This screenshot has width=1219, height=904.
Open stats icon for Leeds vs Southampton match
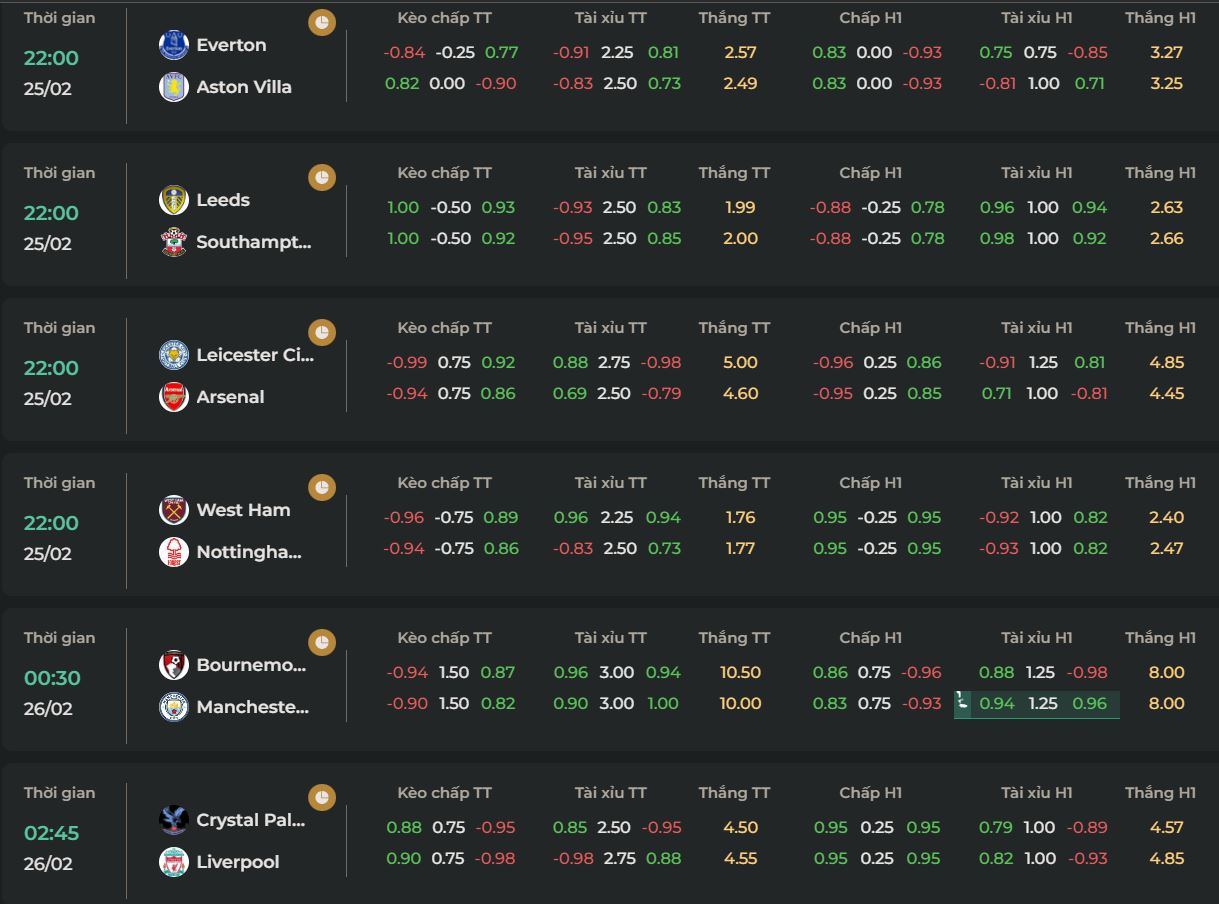coord(322,177)
